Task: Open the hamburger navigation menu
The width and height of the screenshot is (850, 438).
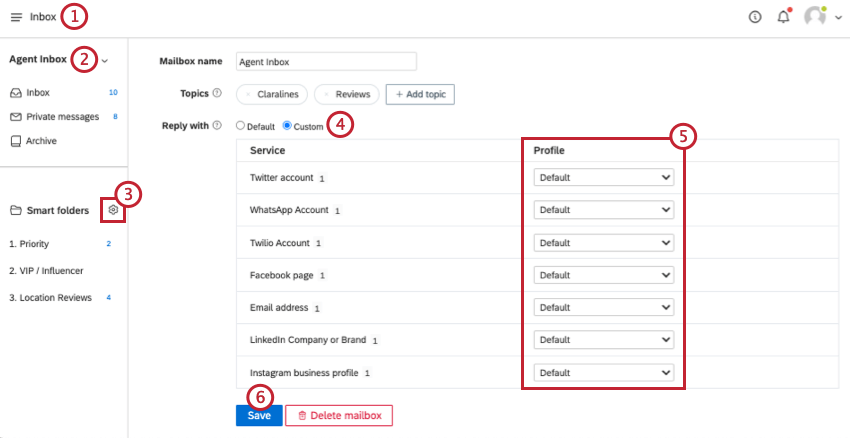Action: point(16,17)
